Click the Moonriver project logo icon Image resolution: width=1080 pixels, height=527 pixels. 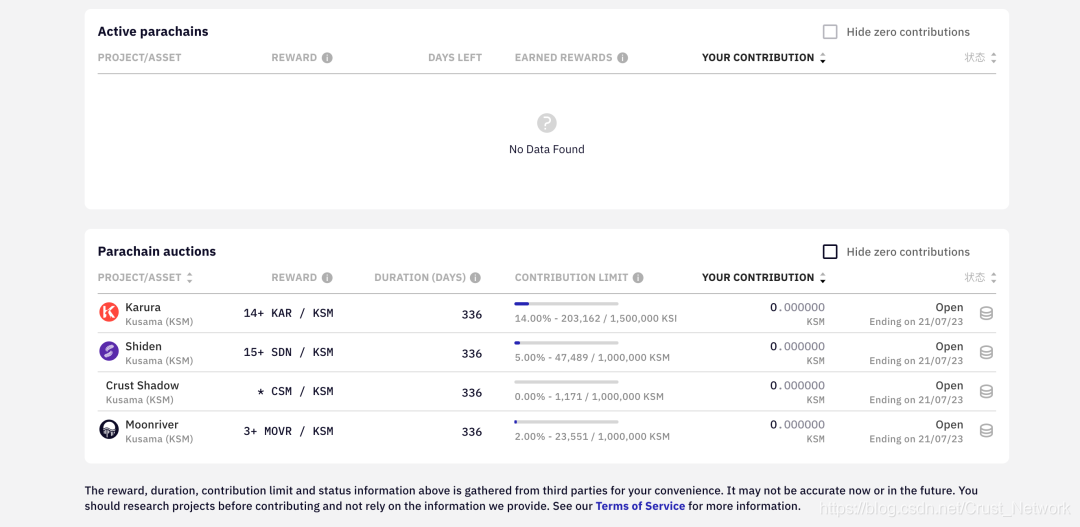pos(109,430)
